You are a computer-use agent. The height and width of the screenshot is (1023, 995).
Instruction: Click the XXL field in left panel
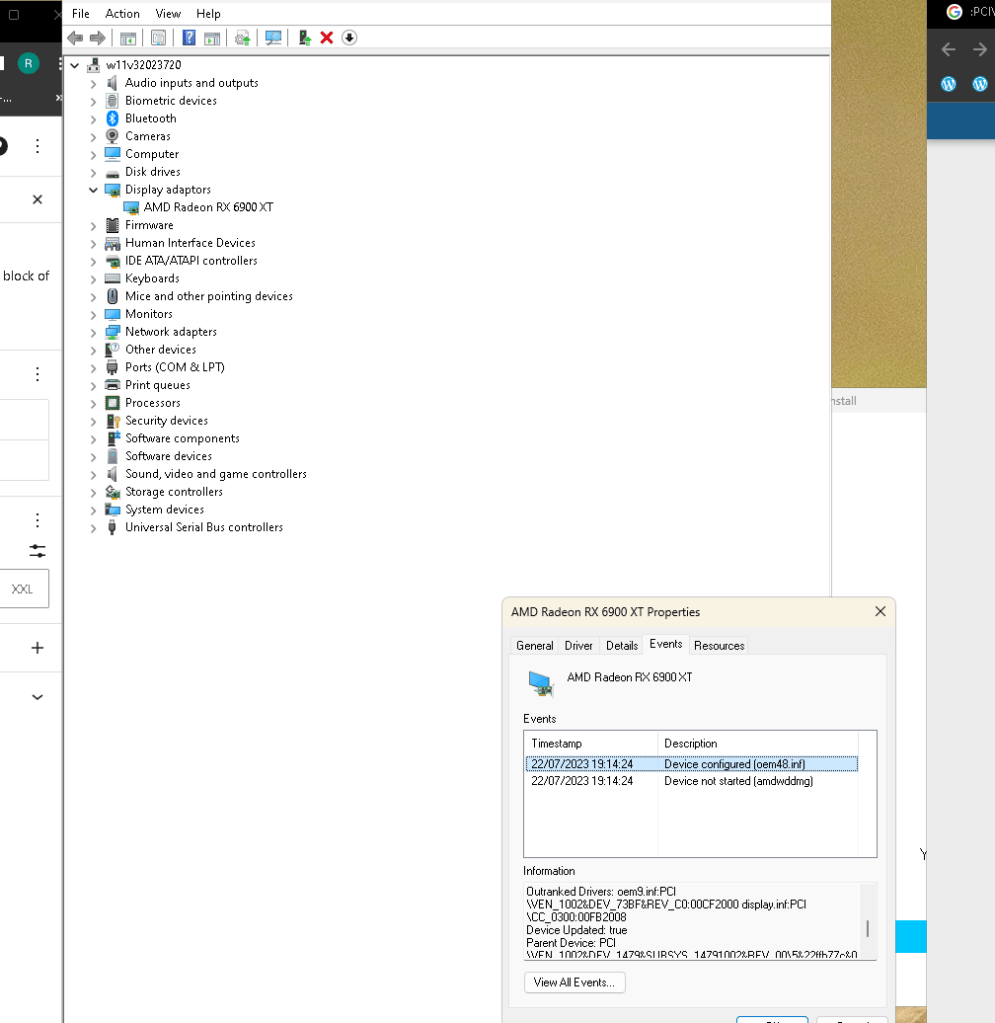pyautogui.click(x=23, y=589)
